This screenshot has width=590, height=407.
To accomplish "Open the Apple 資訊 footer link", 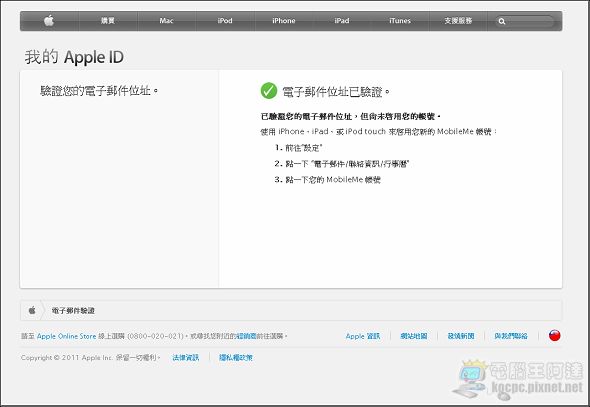I will 363,336.
